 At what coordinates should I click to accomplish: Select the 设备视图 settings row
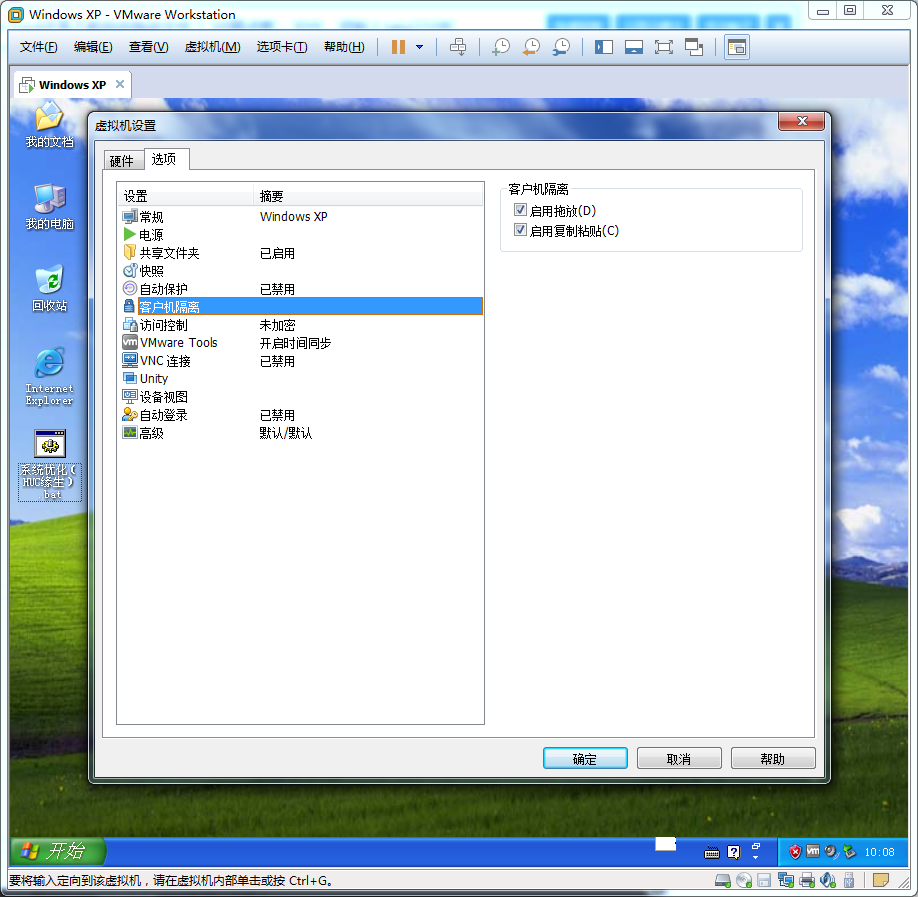click(x=300, y=397)
